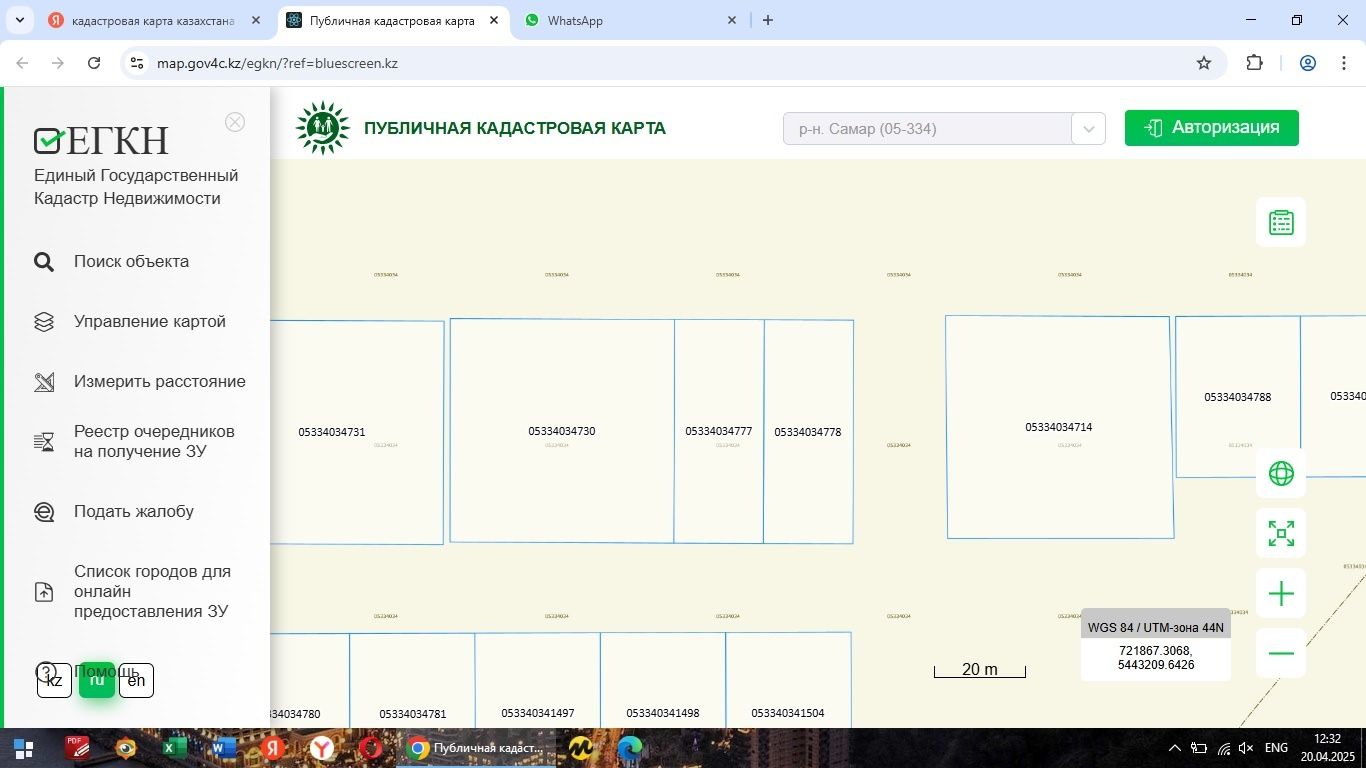Close the EGKN sidebar panel
The image size is (1366, 768).
[x=235, y=122]
